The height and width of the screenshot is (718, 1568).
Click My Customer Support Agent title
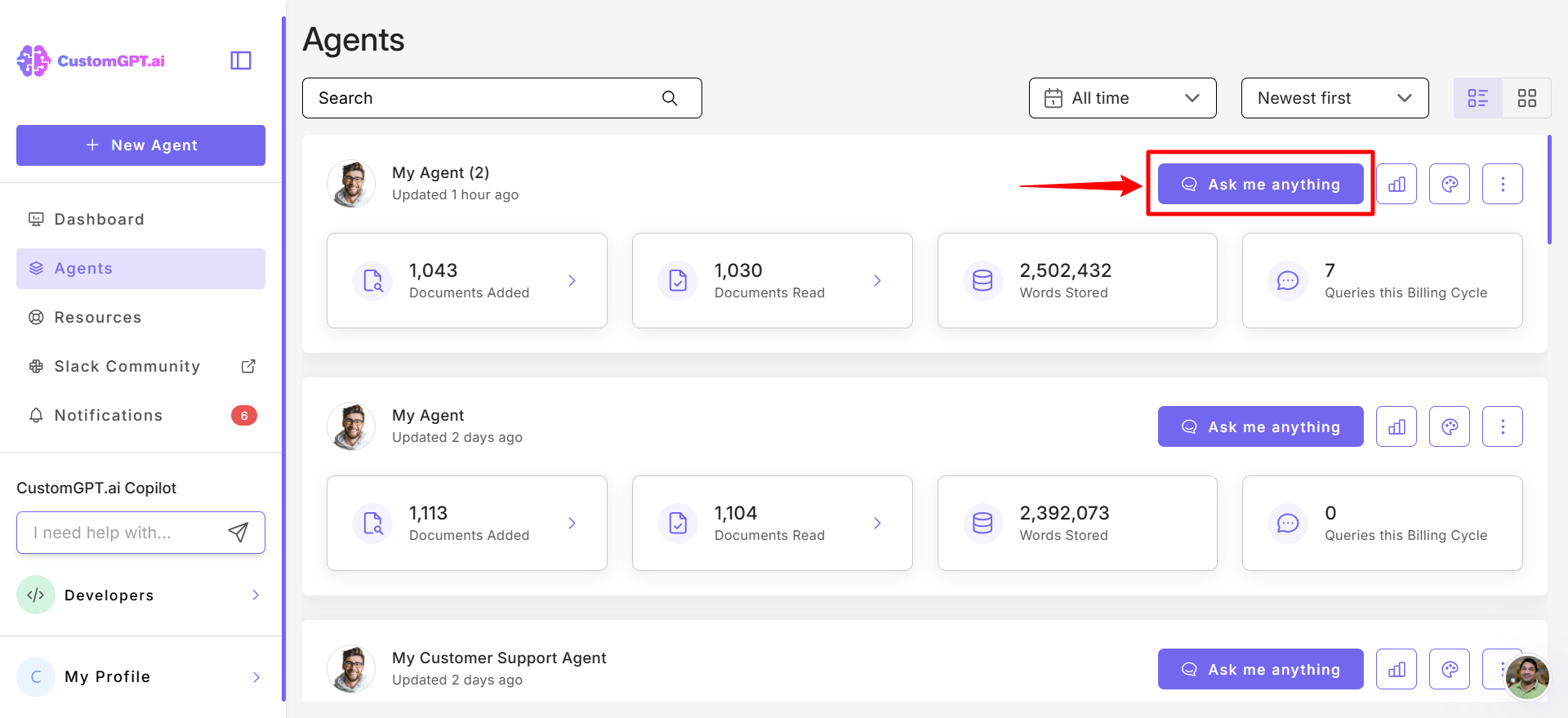pos(499,658)
